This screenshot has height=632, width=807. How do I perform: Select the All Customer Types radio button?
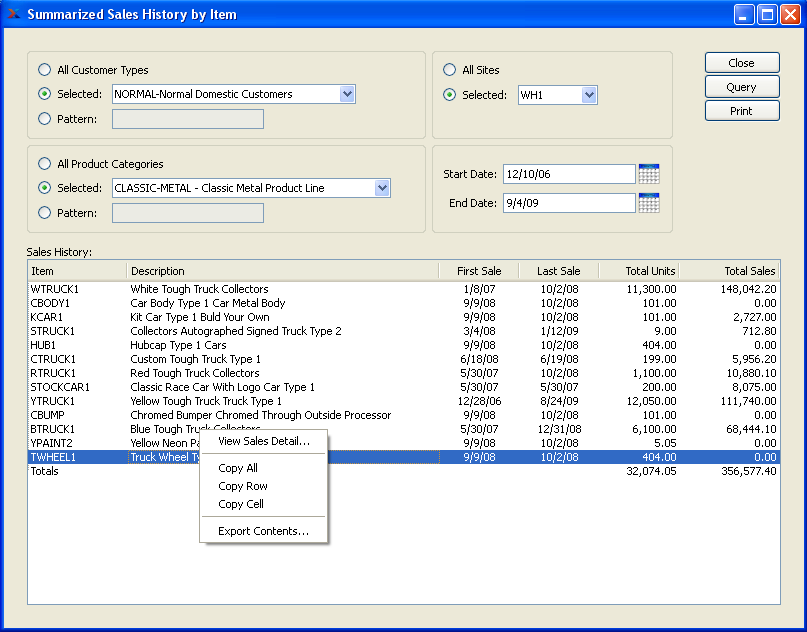click(x=44, y=70)
